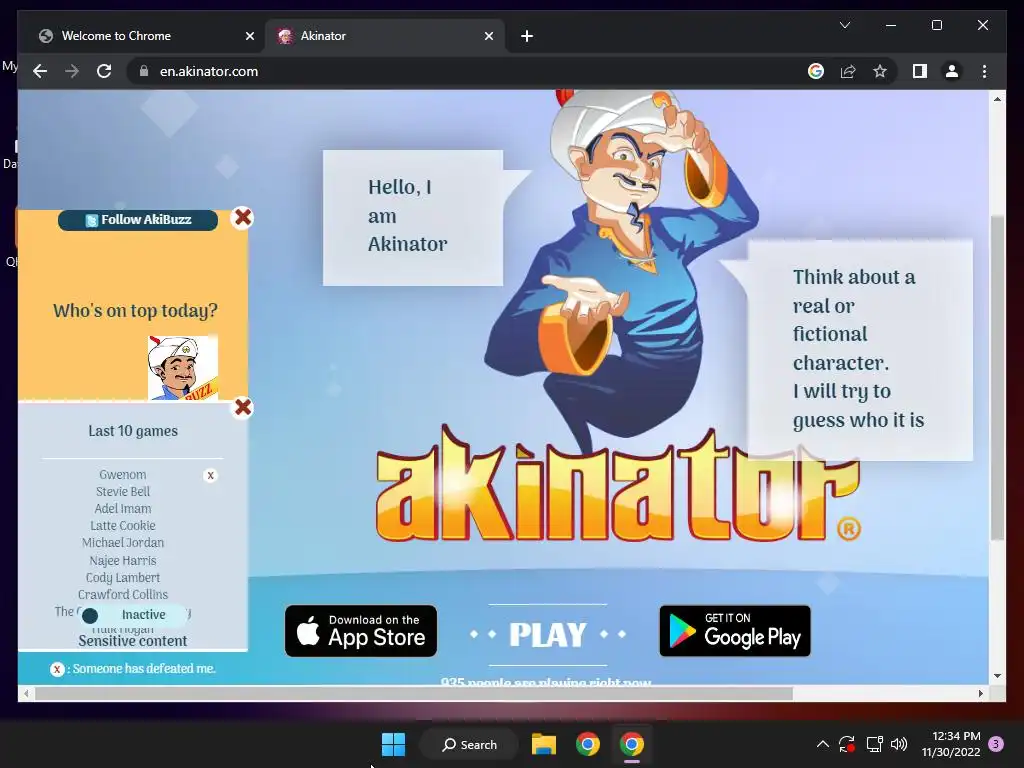The height and width of the screenshot is (768, 1024).
Task: Select Najee Harris in last games
Action: [123, 560]
